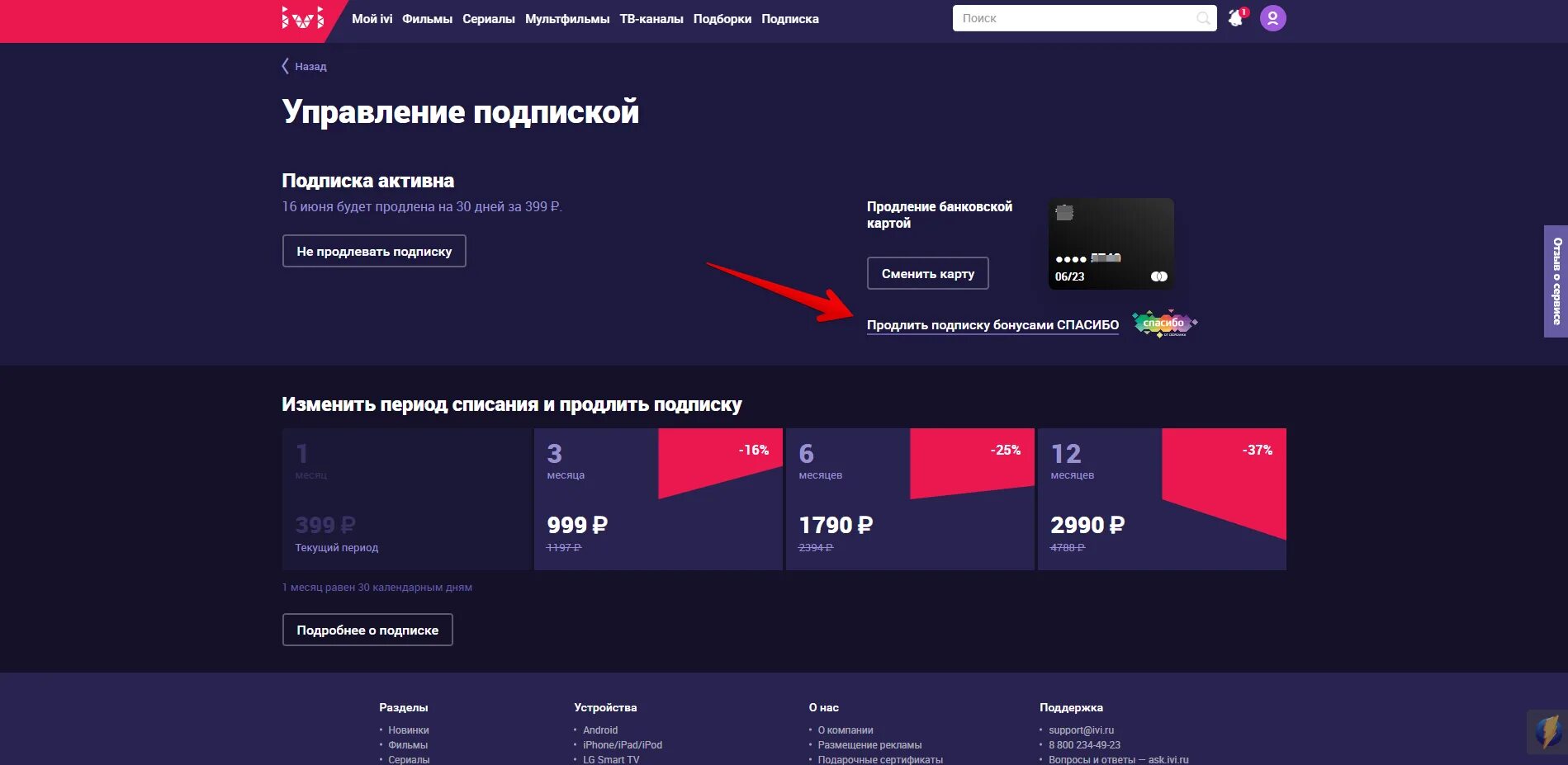The image size is (1568, 765).
Task: Click the Назад link
Action: pos(310,67)
